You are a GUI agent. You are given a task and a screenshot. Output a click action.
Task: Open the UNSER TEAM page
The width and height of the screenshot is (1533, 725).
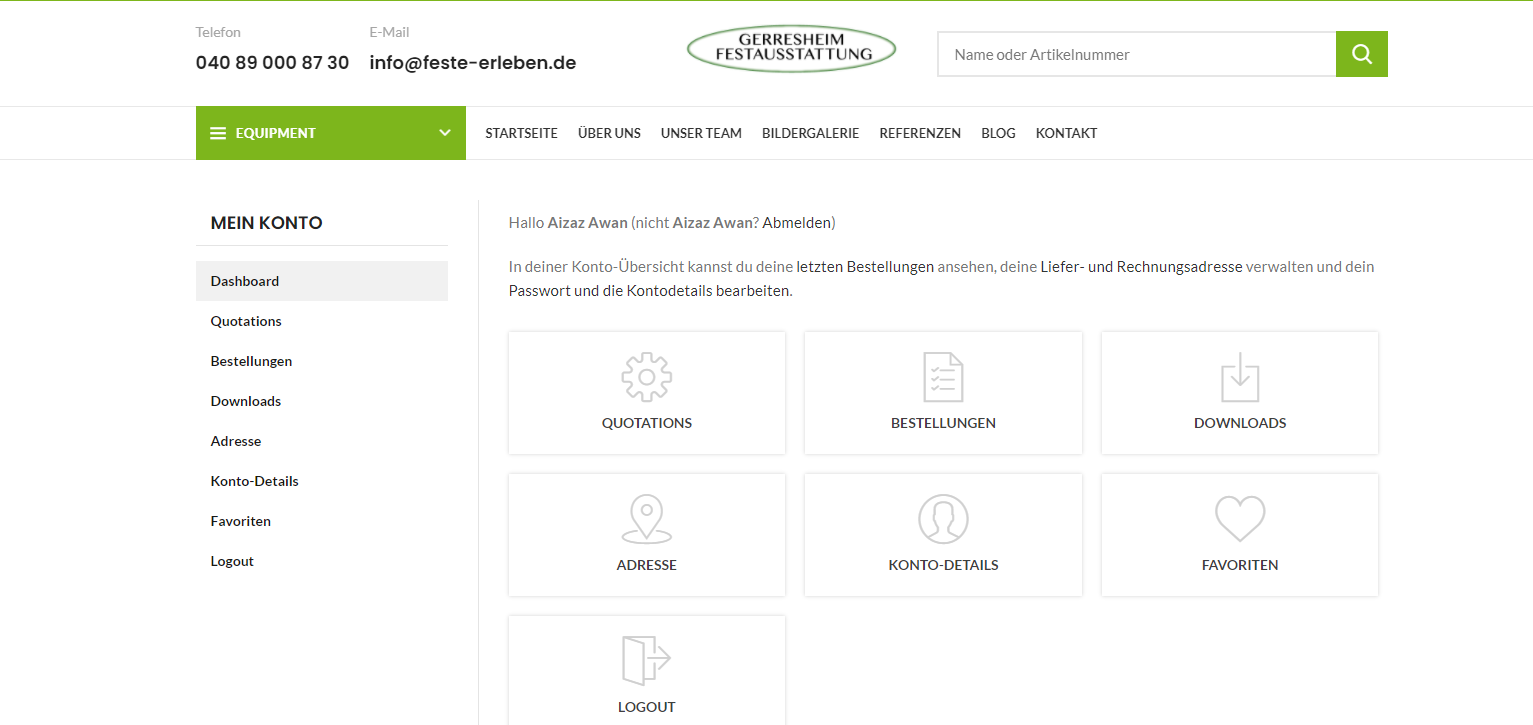tap(701, 133)
